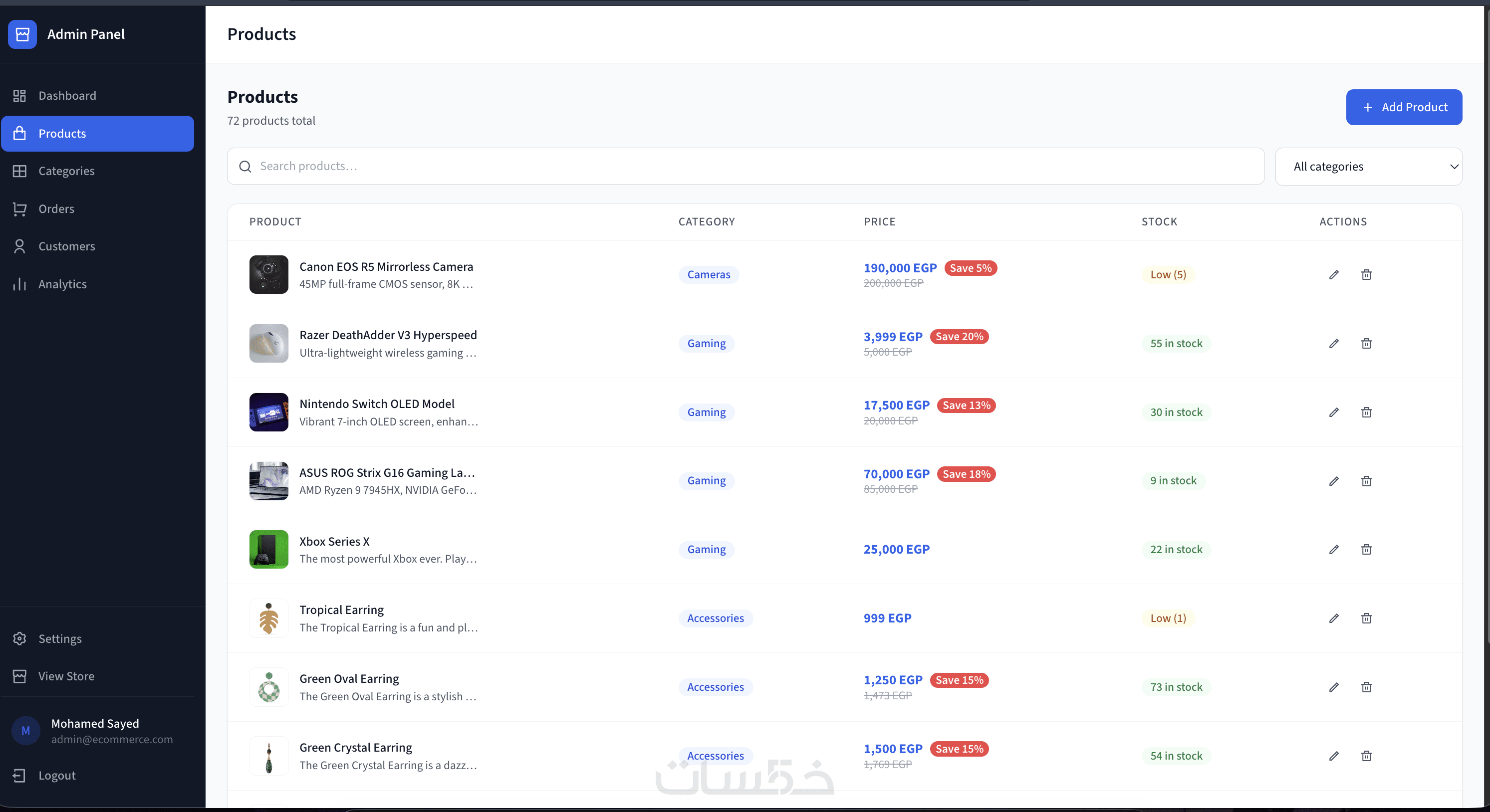Click the Nintendo Switch OLED thumbnail
Screen dimensions: 1490x812
click(x=269, y=412)
